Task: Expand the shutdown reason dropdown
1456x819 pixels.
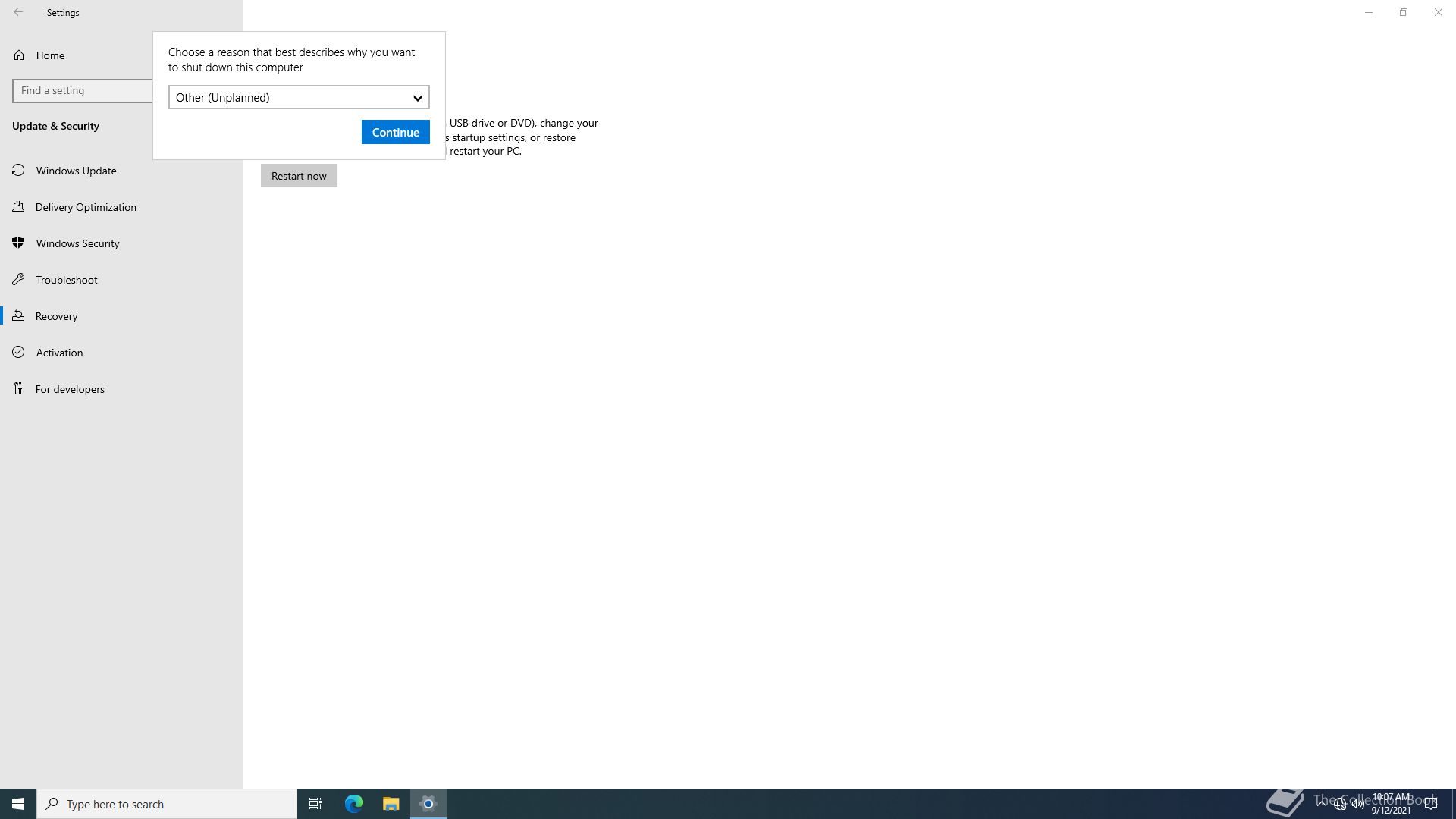Action: [x=299, y=97]
